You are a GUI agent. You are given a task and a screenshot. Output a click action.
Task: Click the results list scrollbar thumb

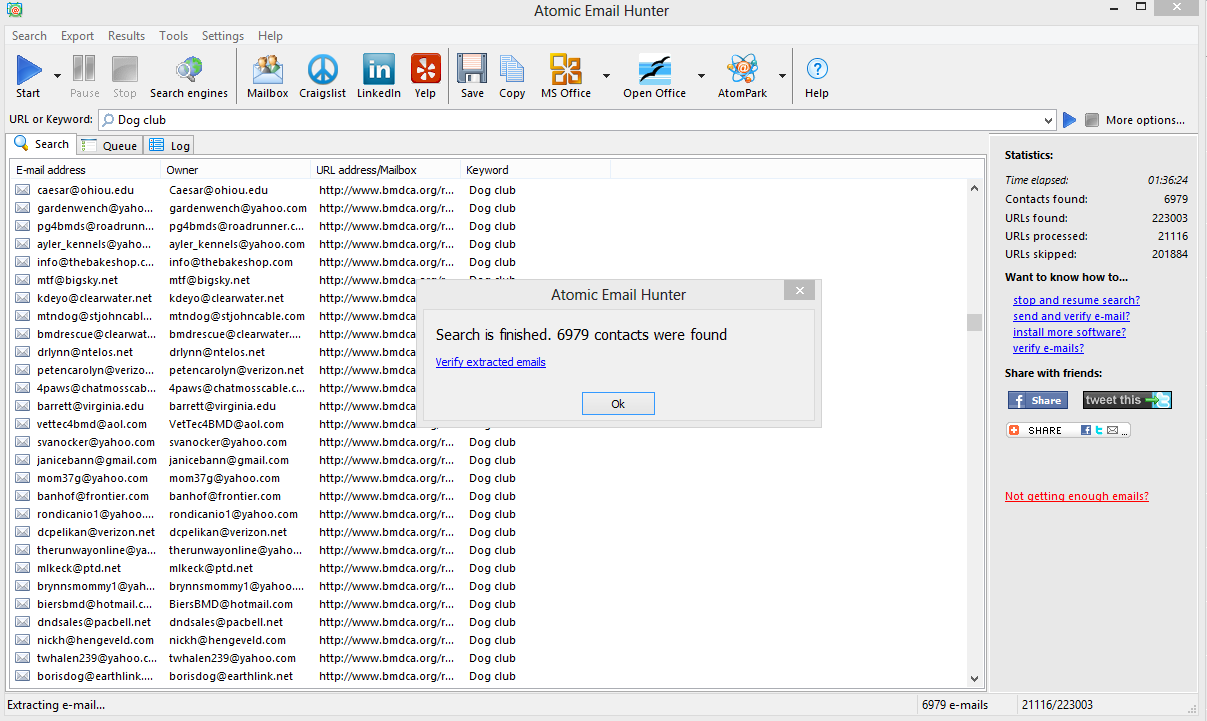pos(974,322)
